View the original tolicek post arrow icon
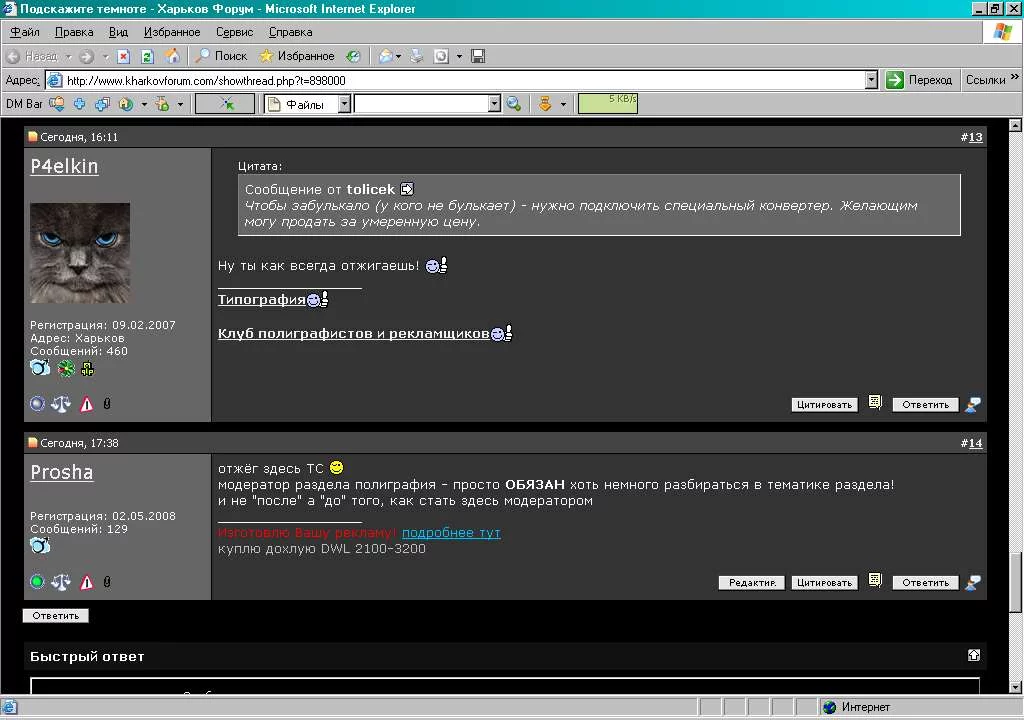The image size is (1024, 720). tap(407, 189)
